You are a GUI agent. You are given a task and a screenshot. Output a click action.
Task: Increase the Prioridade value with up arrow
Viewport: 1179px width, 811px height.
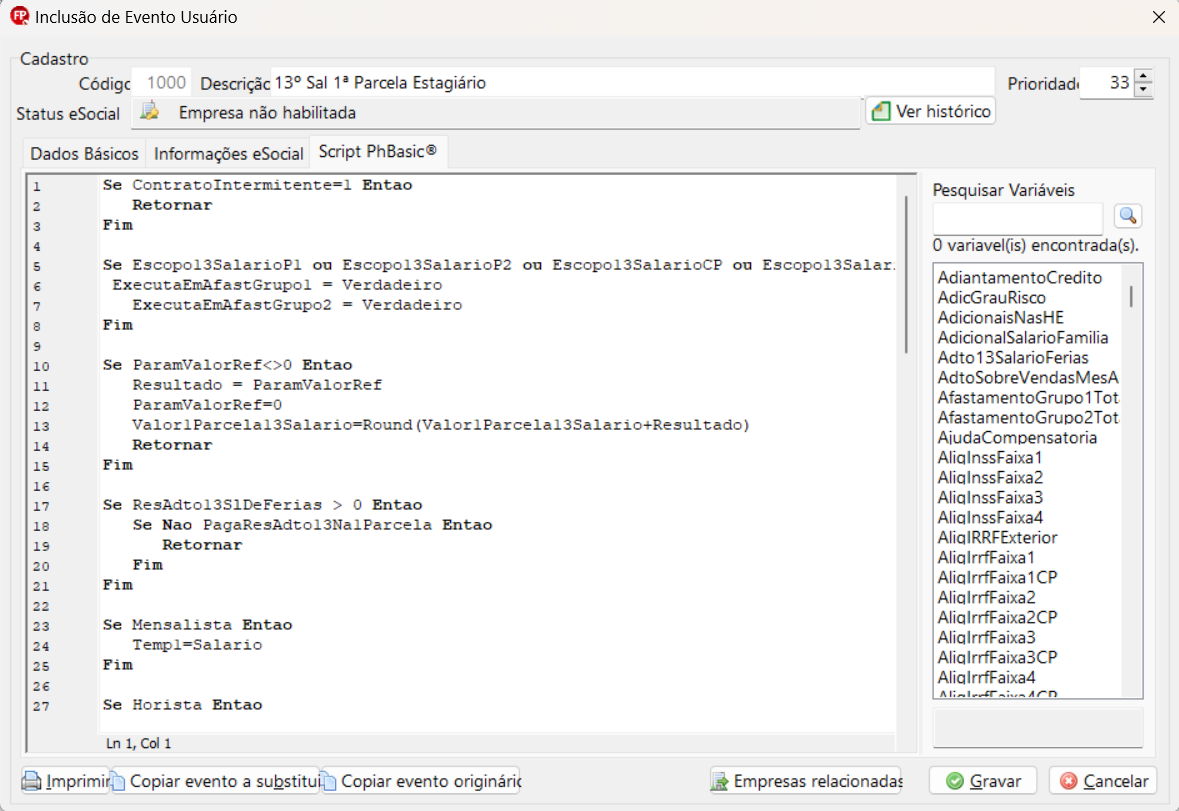[x=1144, y=76]
